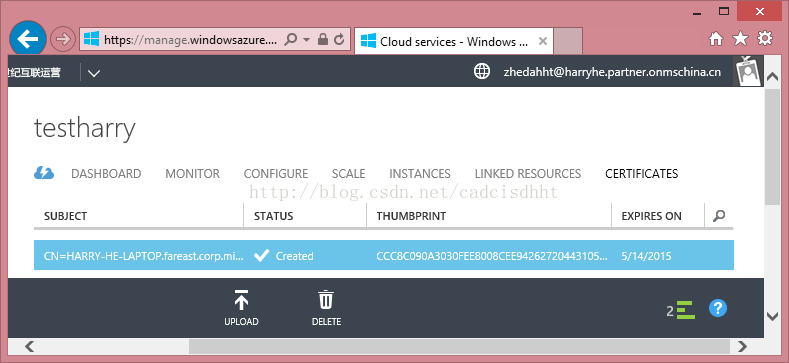The height and width of the screenshot is (363, 789).
Task: Click the CCC8C090A3030FEE thumbprint cell
Action: click(x=492, y=256)
